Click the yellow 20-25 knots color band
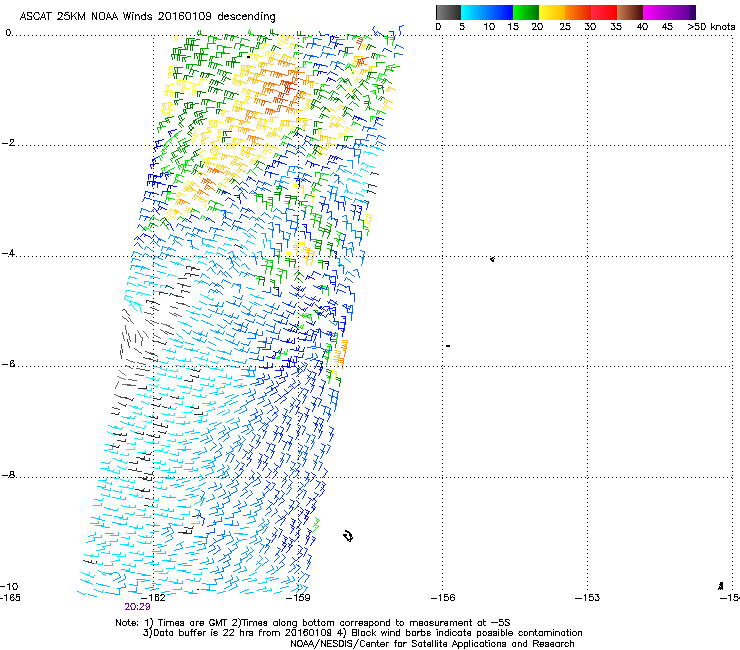Viewport: 740px width, 650px height. click(x=552, y=12)
